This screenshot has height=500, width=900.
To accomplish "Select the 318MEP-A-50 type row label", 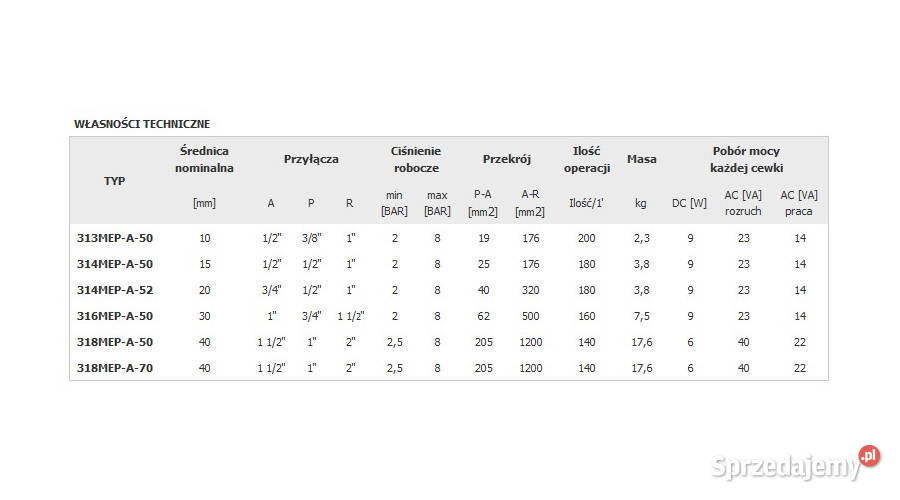I will point(115,342).
